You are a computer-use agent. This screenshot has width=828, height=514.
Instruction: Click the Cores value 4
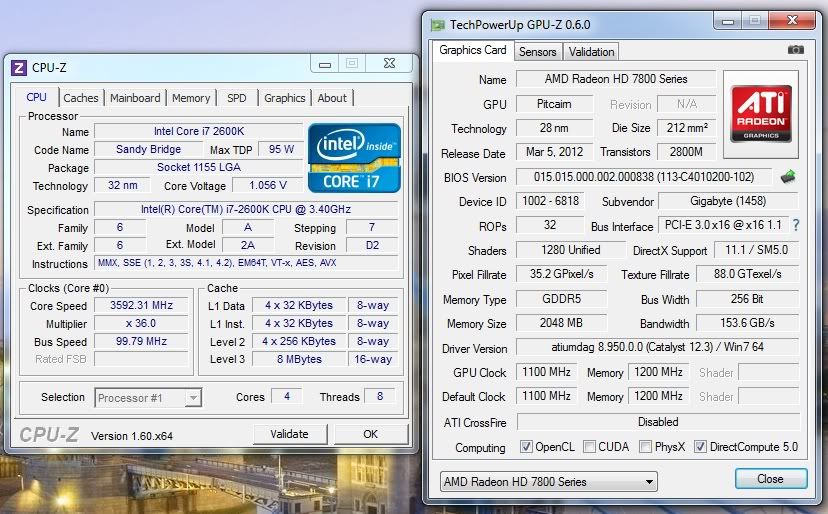[287, 396]
